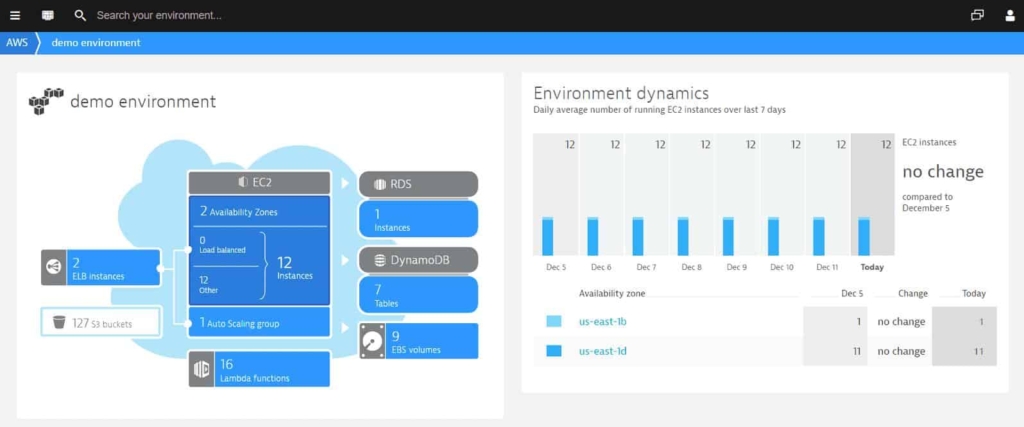Open the user profile icon
The image size is (1024, 427).
tap(1010, 16)
